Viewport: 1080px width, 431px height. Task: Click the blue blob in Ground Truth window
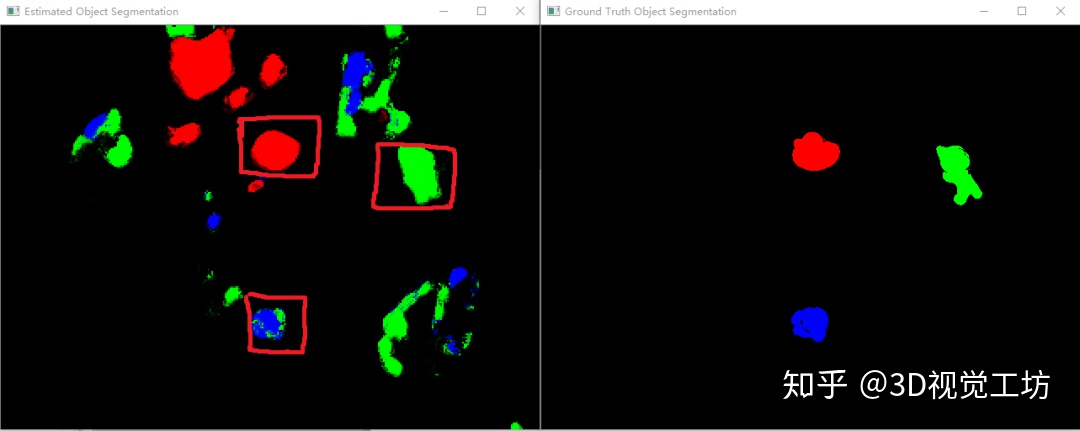810,324
